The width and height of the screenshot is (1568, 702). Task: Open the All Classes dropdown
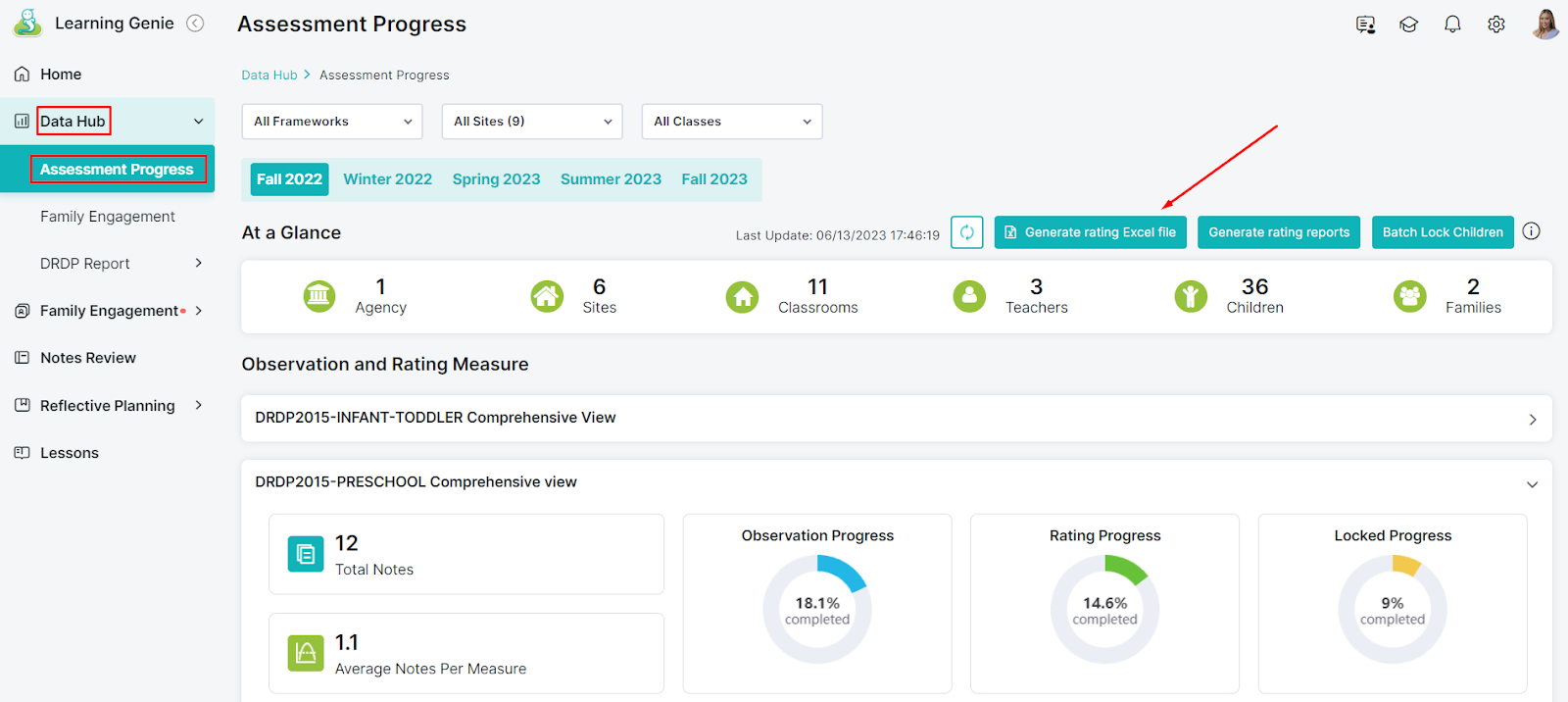coord(731,122)
